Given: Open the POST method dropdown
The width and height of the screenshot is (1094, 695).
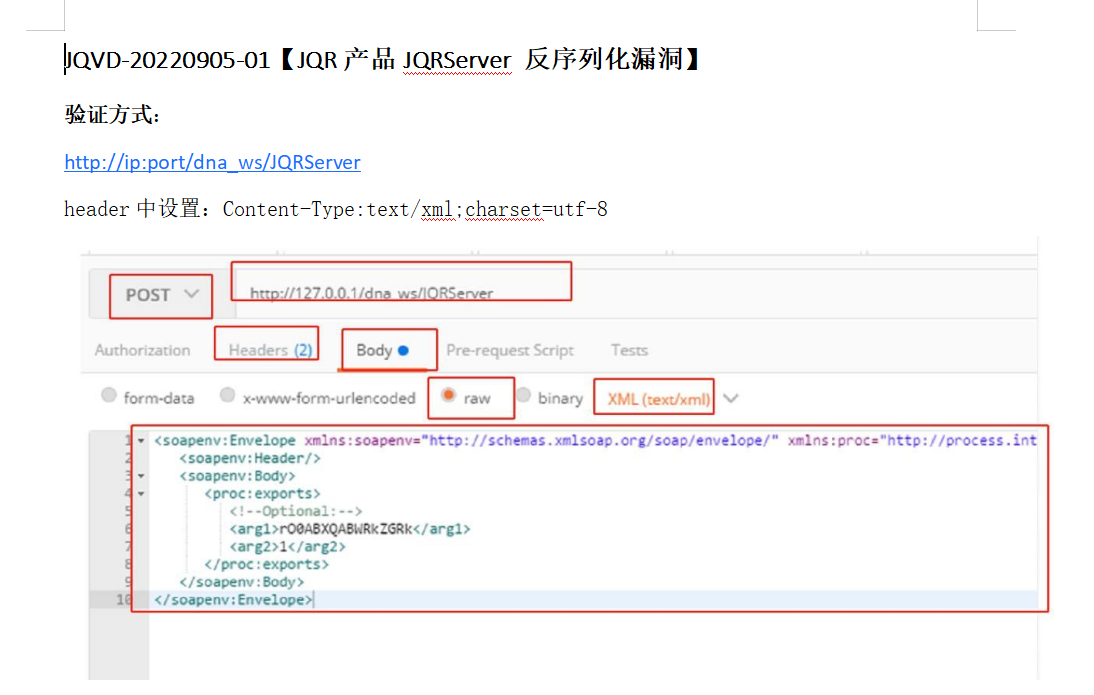Looking at the screenshot, I should point(162,295).
